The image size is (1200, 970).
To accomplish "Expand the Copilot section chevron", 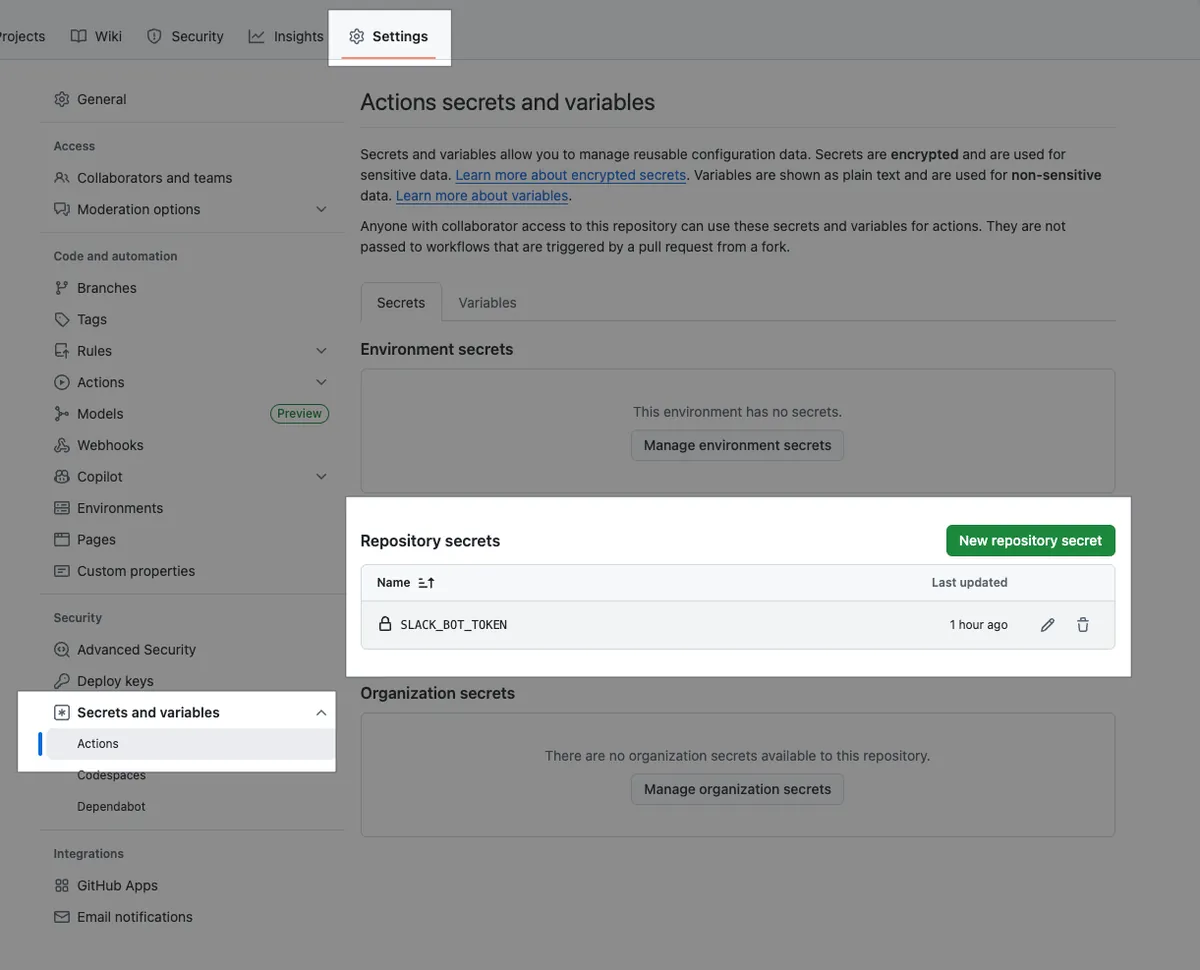I will point(321,477).
